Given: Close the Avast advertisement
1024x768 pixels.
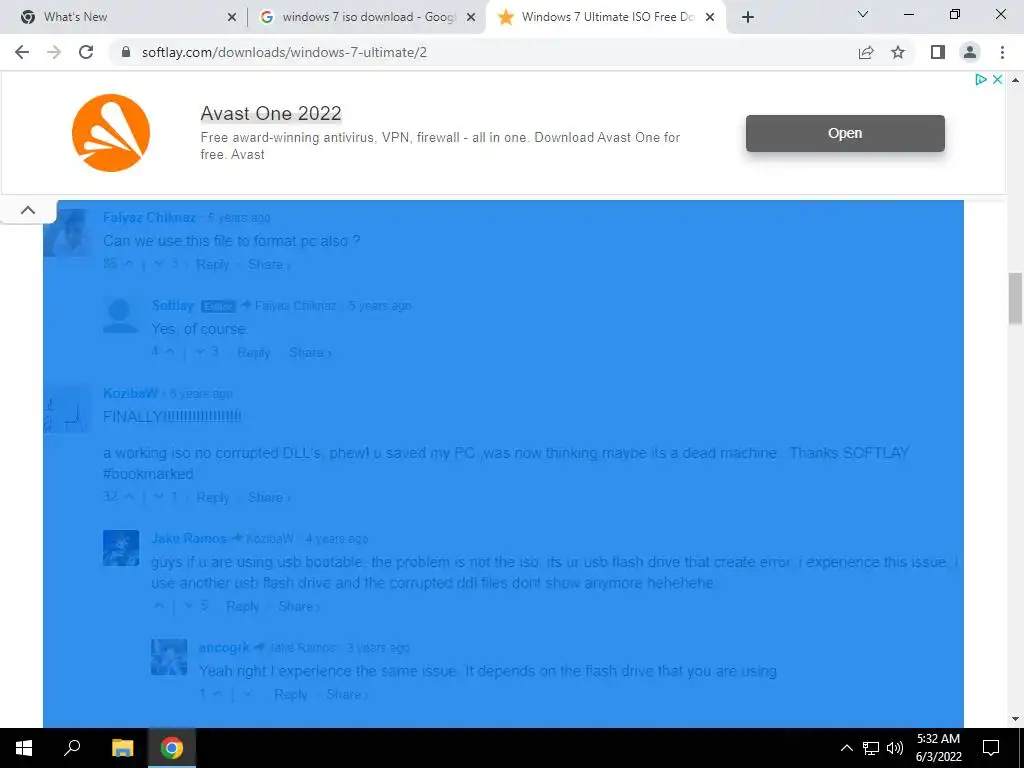Looking at the screenshot, I should [997, 80].
